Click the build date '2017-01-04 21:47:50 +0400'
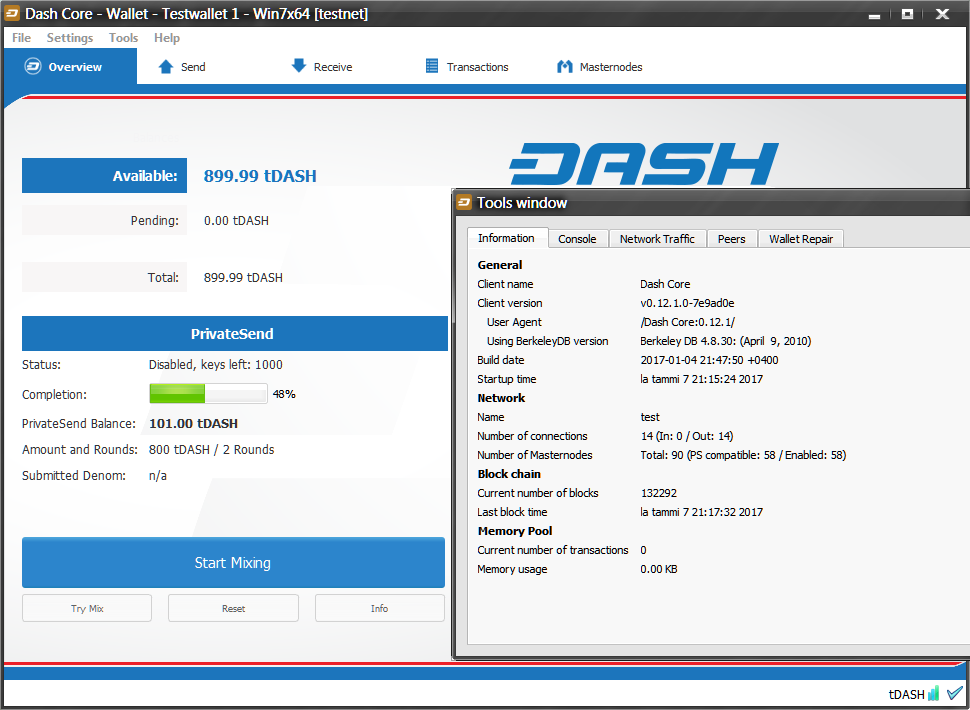This screenshot has height=710, width=970. [709, 360]
